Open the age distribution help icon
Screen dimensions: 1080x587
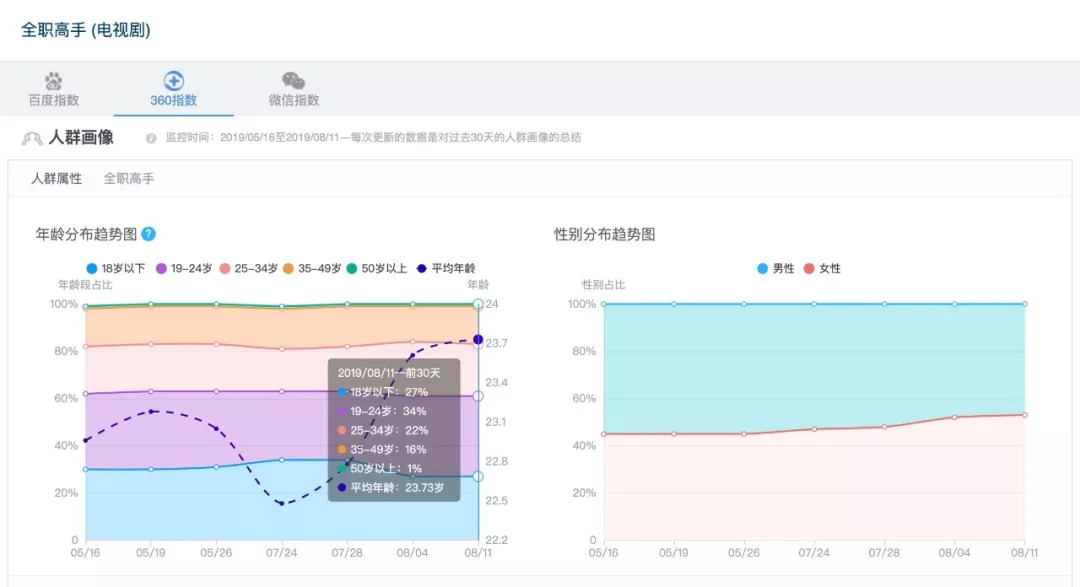click(x=148, y=234)
